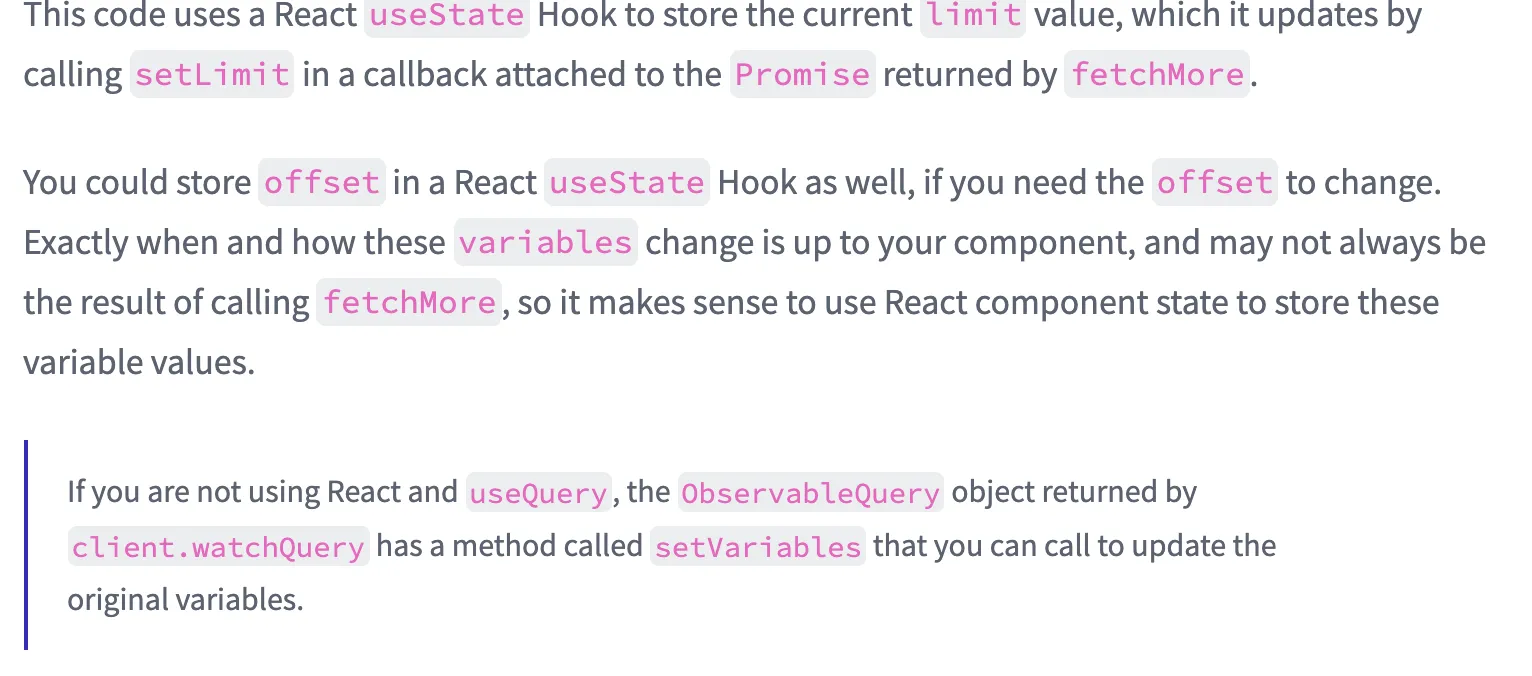The height and width of the screenshot is (676, 1532).
Task: Click offset code before 'to change'
Action: pos(1214,183)
